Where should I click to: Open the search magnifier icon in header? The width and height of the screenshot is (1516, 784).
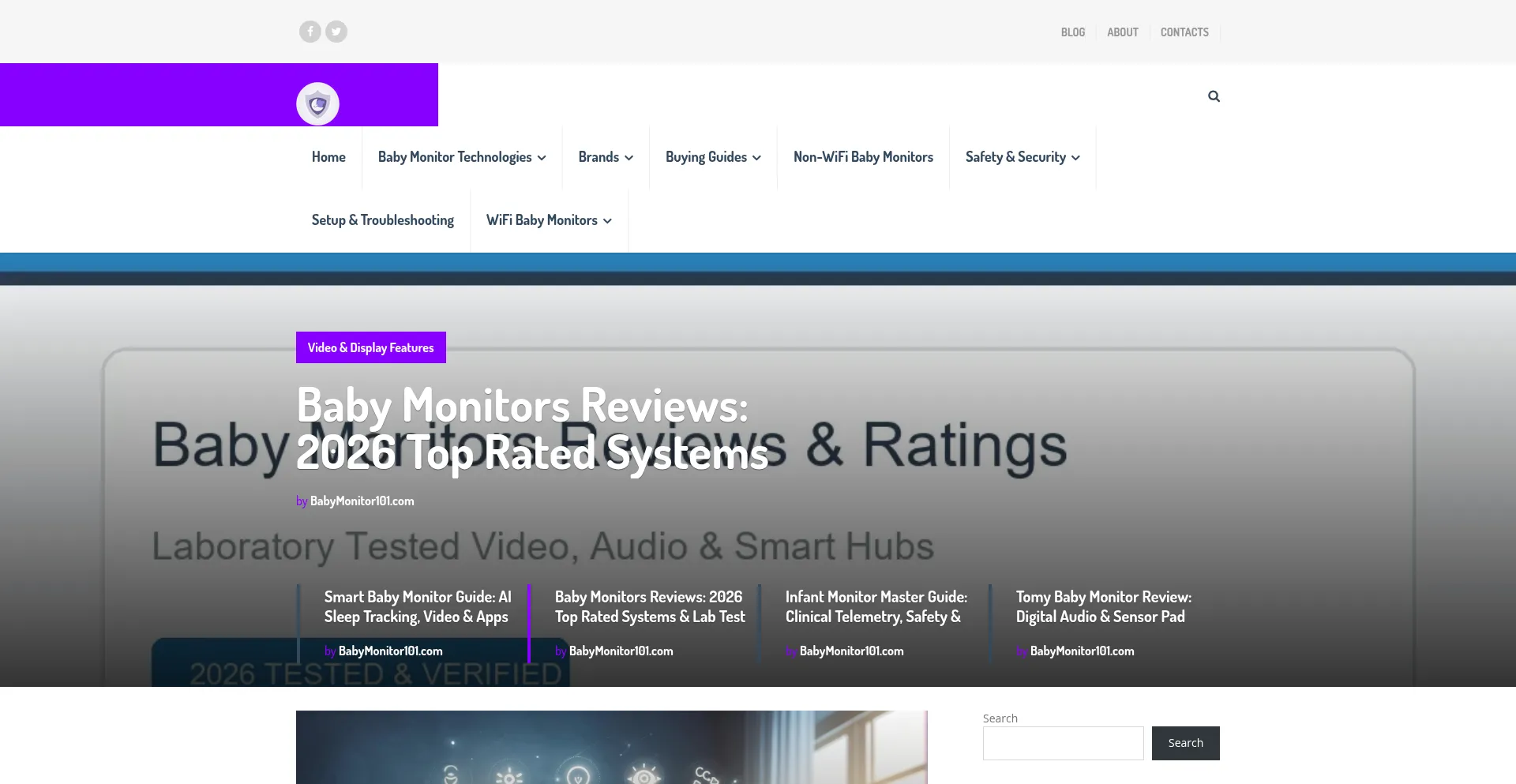(x=1214, y=96)
